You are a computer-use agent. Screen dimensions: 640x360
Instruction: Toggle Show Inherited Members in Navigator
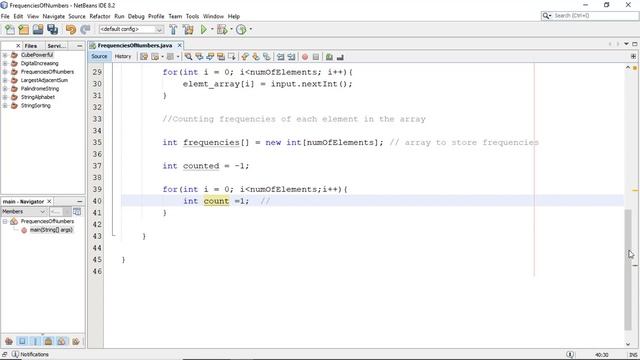(x=9, y=341)
